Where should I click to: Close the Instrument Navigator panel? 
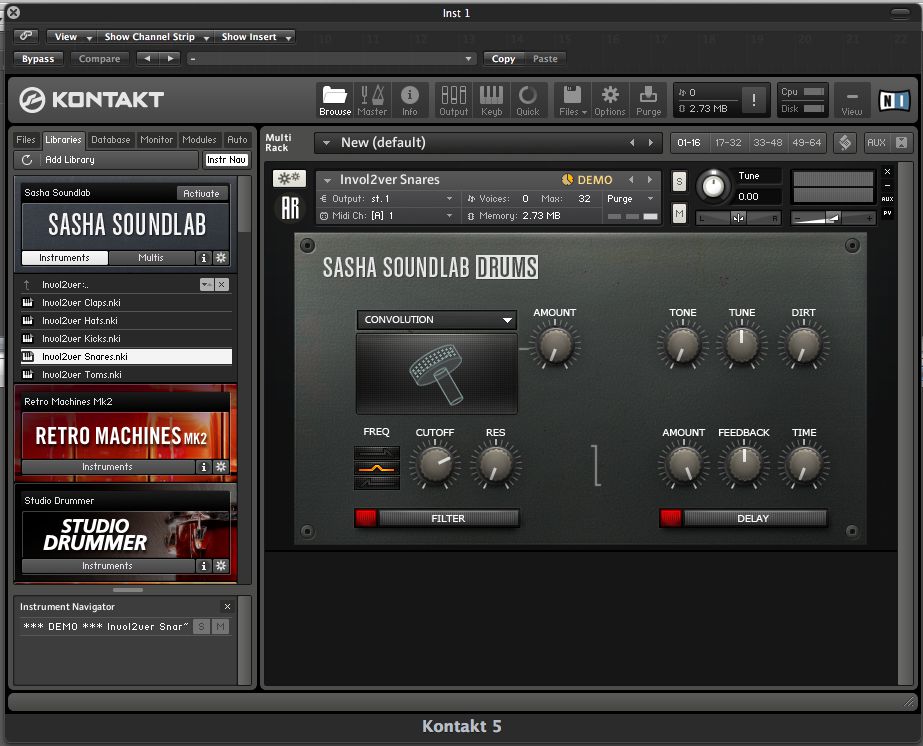pyautogui.click(x=227, y=606)
